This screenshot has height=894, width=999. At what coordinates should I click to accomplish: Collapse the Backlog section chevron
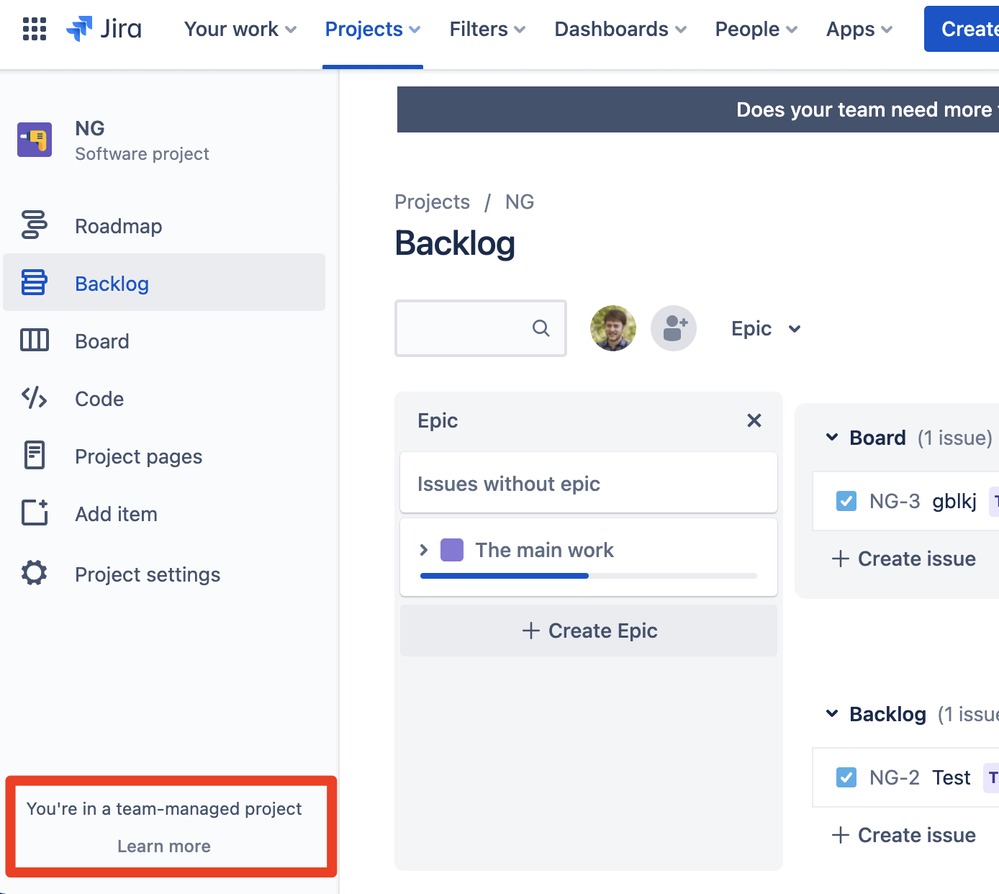[x=832, y=714]
